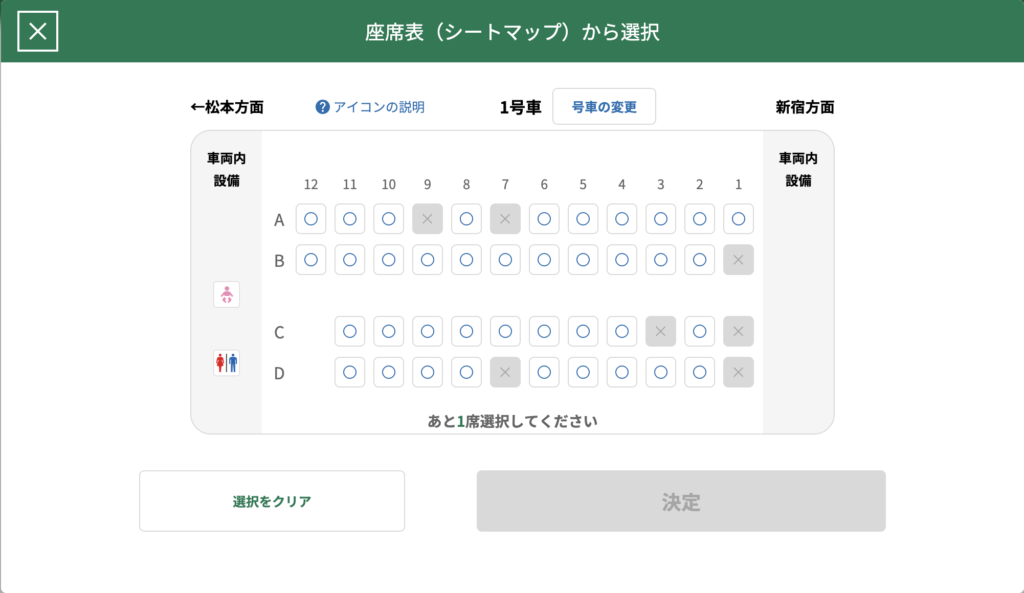Select seat 12A
The image size is (1024, 593).
coord(311,219)
